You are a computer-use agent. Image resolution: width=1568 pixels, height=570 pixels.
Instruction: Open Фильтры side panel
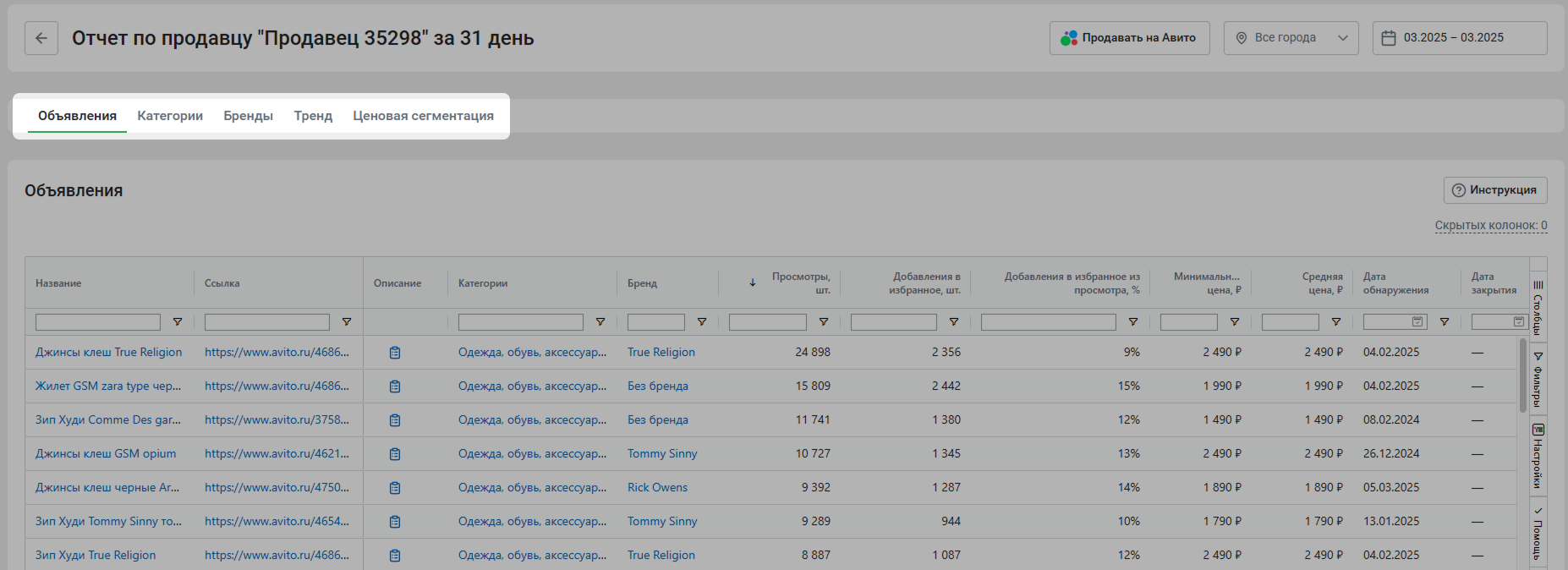[x=1538, y=380]
